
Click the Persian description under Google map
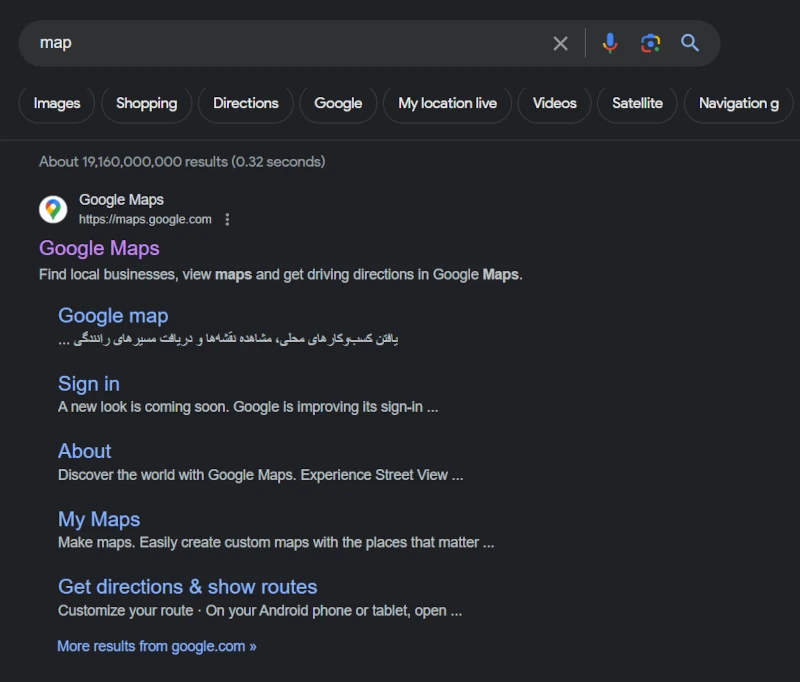(x=228, y=339)
